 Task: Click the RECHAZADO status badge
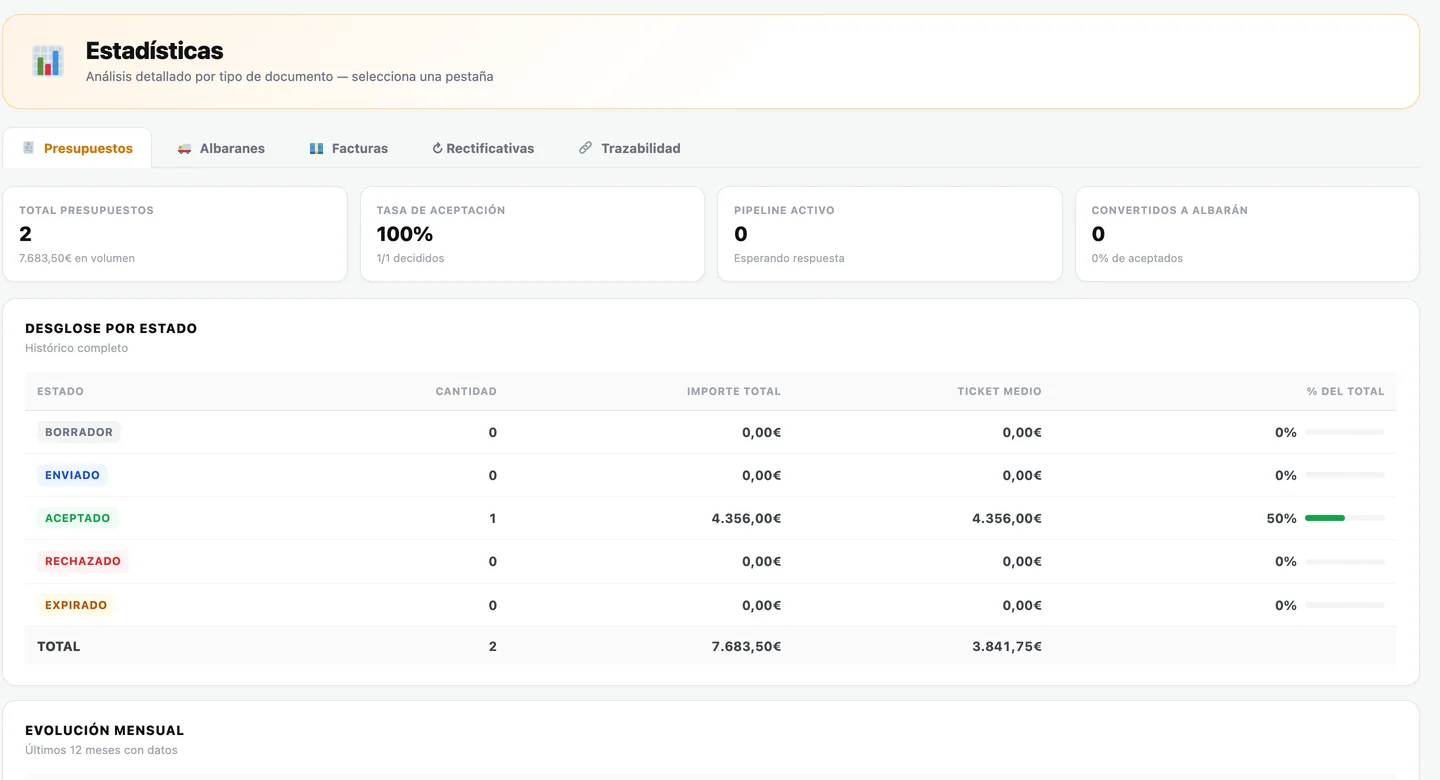point(83,561)
